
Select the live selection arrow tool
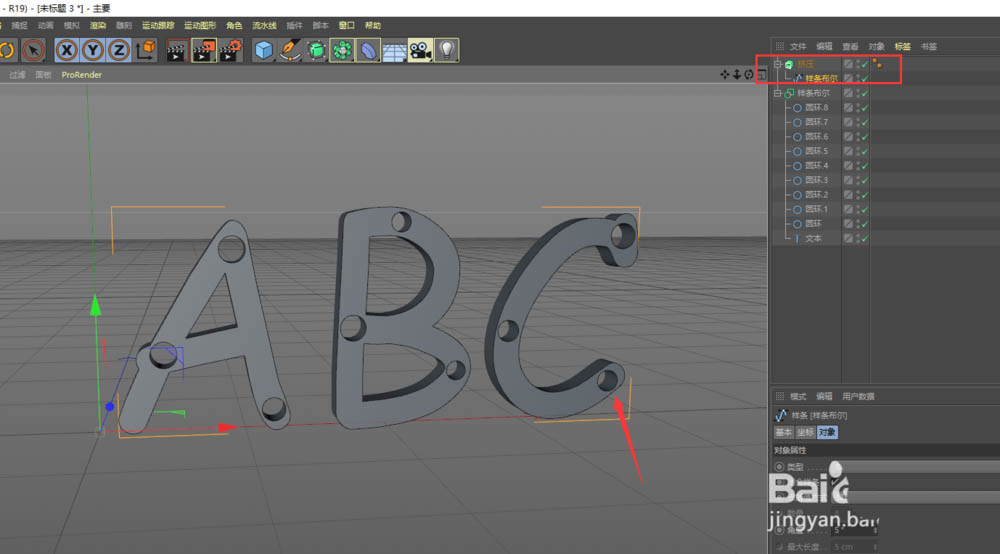click(33, 50)
